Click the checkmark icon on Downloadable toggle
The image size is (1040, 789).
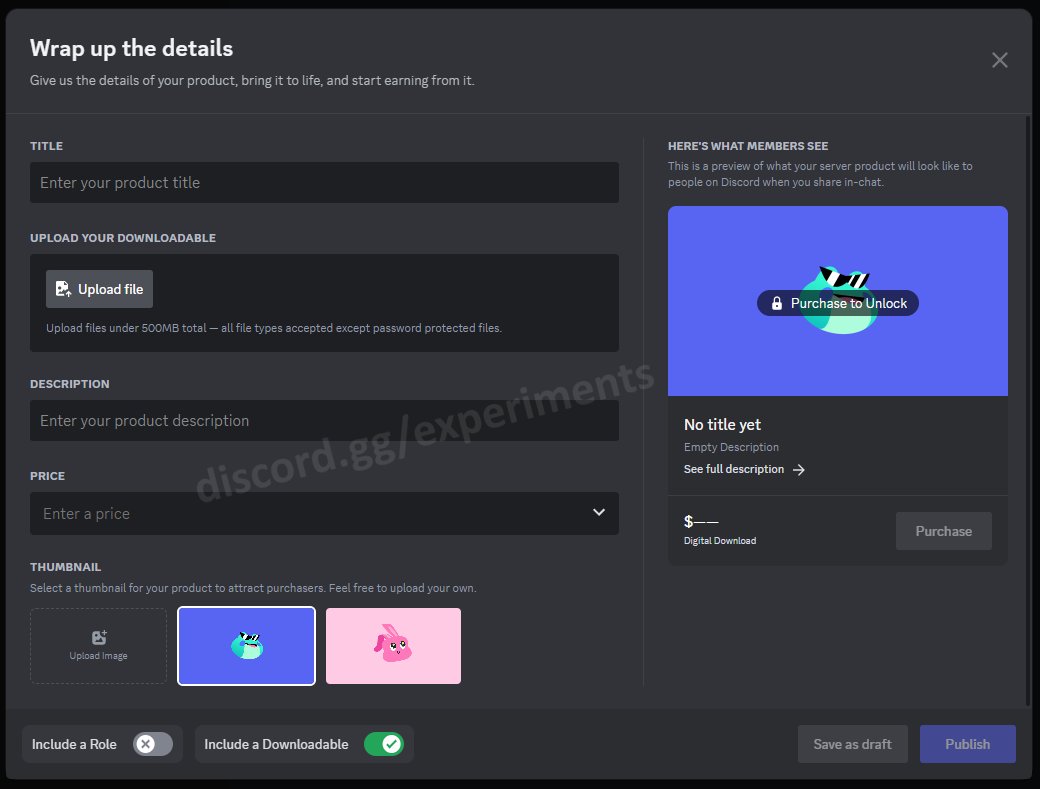(x=391, y=744)
